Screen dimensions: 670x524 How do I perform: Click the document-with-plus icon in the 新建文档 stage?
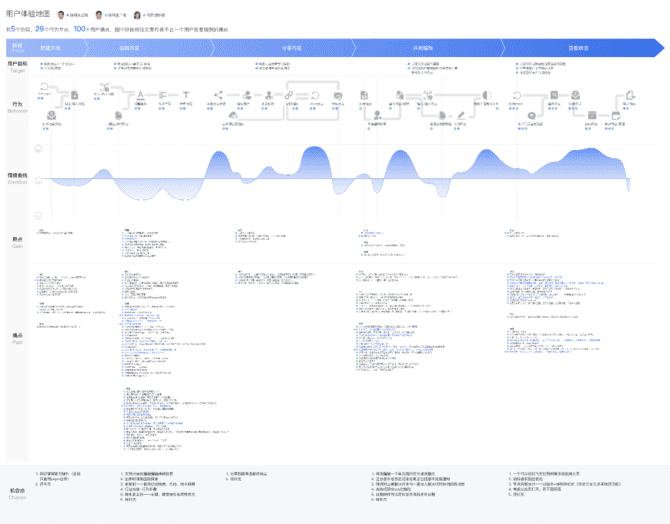[74, 95]
